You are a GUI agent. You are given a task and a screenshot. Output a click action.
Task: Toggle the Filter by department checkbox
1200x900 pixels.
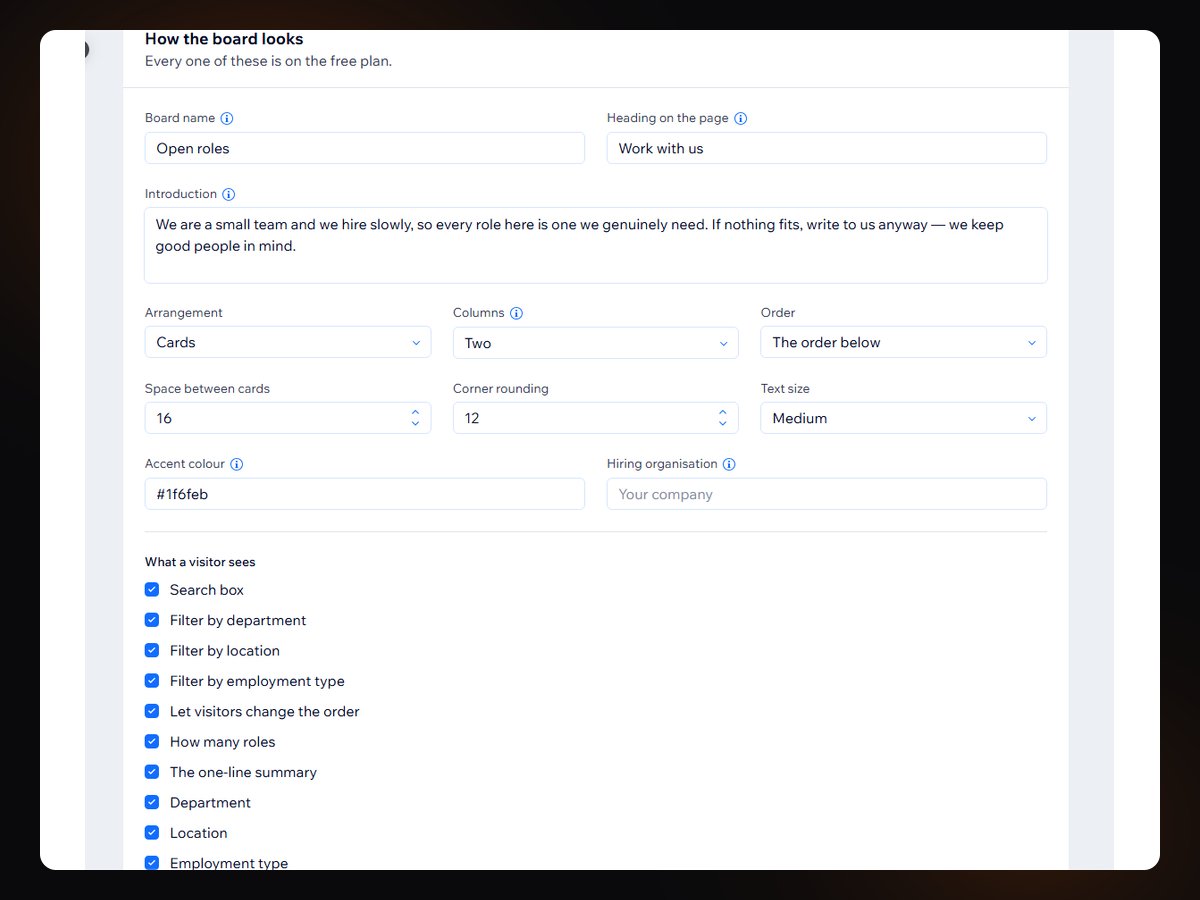(152, 620)
